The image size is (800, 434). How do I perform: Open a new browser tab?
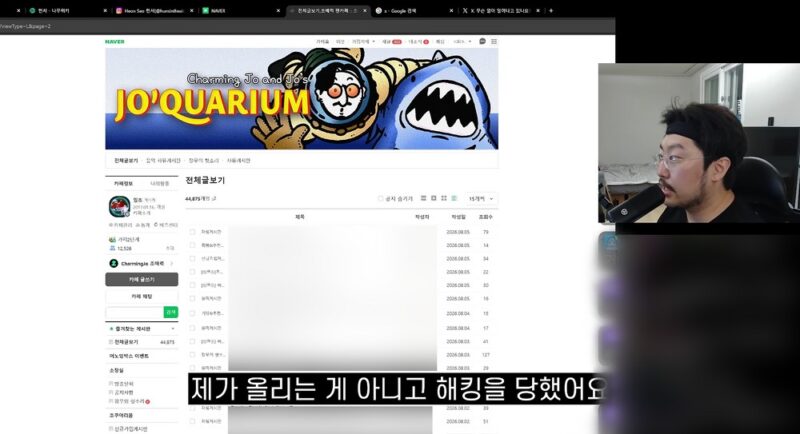coord(551,11)
